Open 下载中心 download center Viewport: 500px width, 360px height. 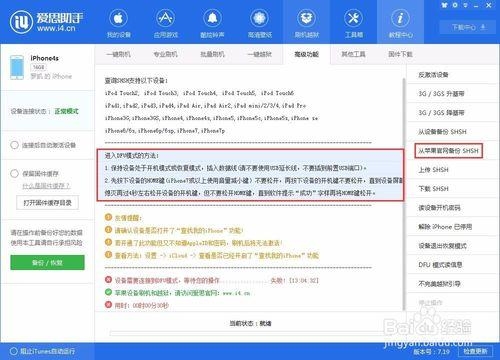(468, 27)
